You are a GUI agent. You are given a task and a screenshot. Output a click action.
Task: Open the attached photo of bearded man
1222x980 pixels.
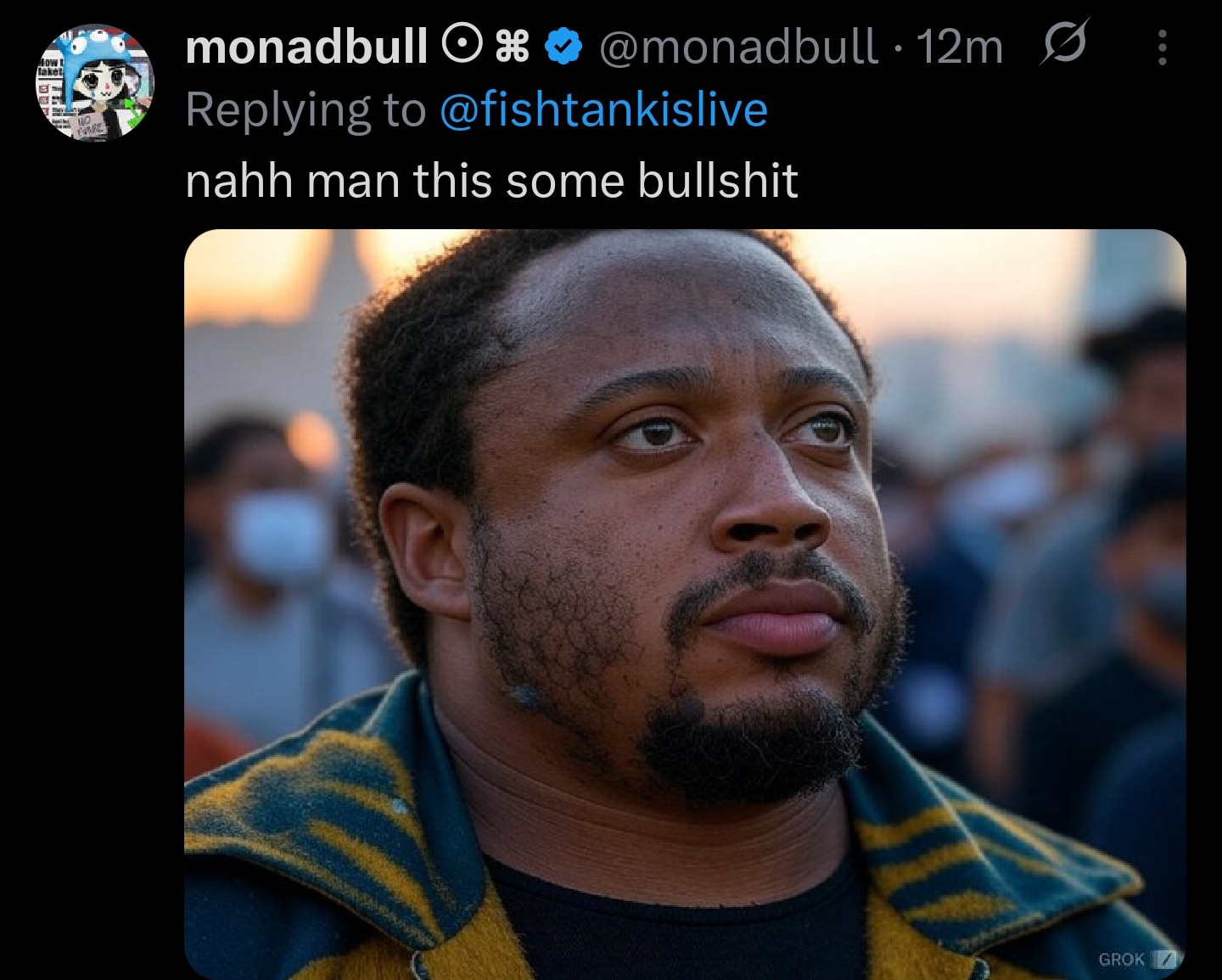pos(685,604)
